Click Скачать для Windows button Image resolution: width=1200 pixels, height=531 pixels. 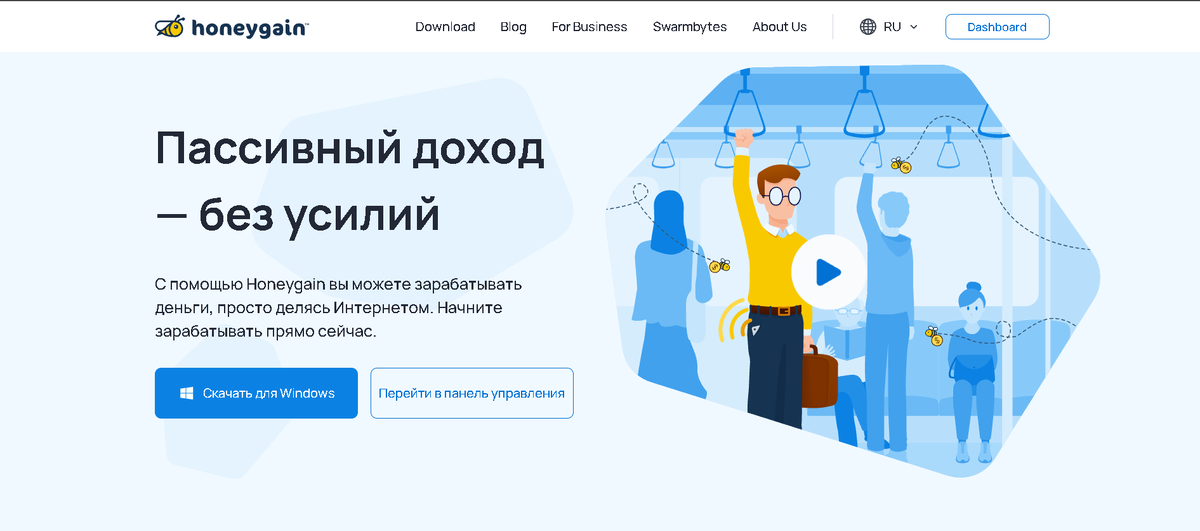256,393
